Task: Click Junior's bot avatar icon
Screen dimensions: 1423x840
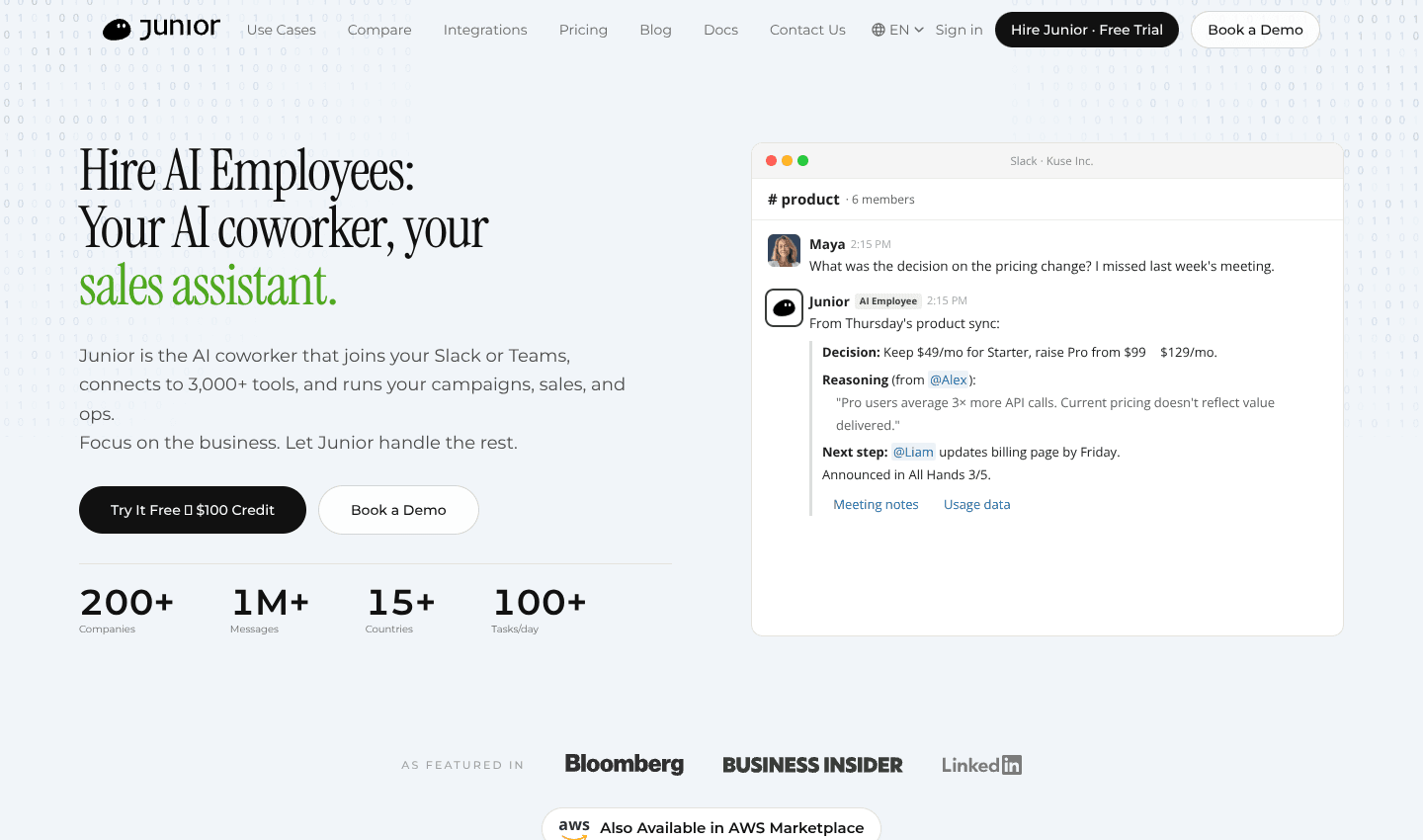Action: point(785,308)
